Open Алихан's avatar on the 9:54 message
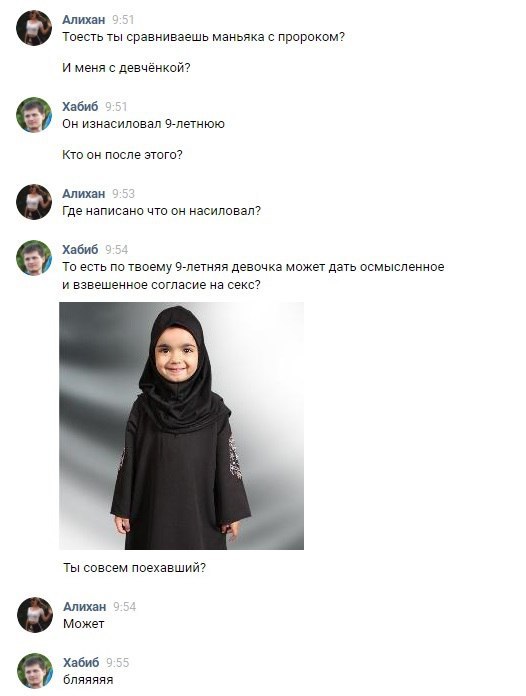 pyautogui.click(x=35, y=614)
